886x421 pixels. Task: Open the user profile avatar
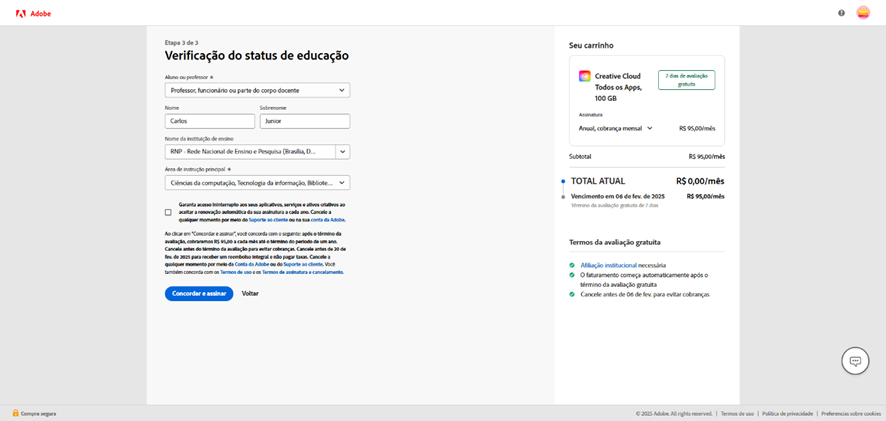pos(863,13)
